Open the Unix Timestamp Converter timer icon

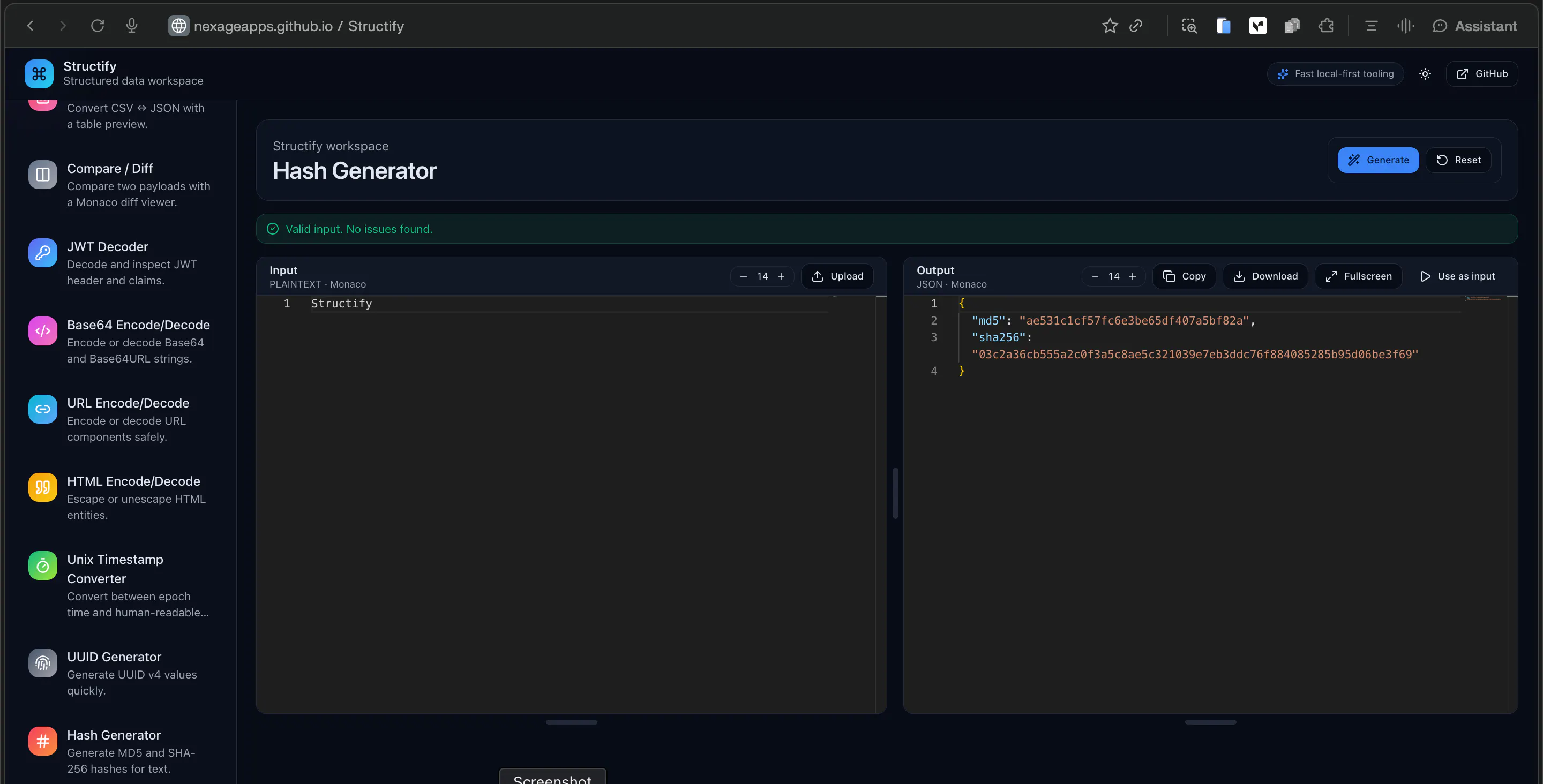pos(42,566)
